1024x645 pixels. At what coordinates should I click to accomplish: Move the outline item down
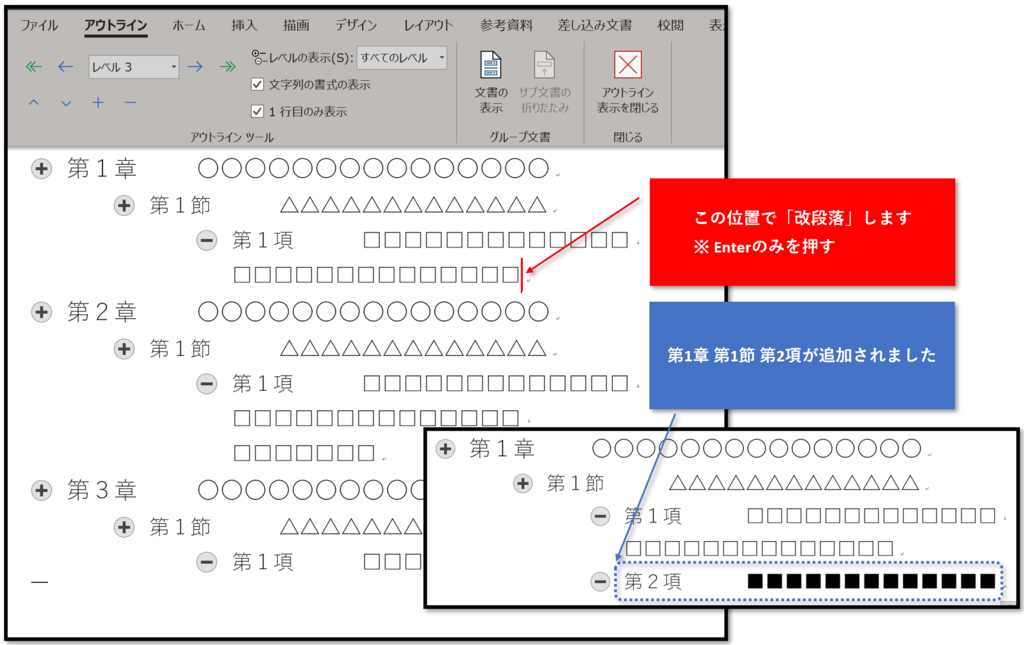click(x=64, y=101)
